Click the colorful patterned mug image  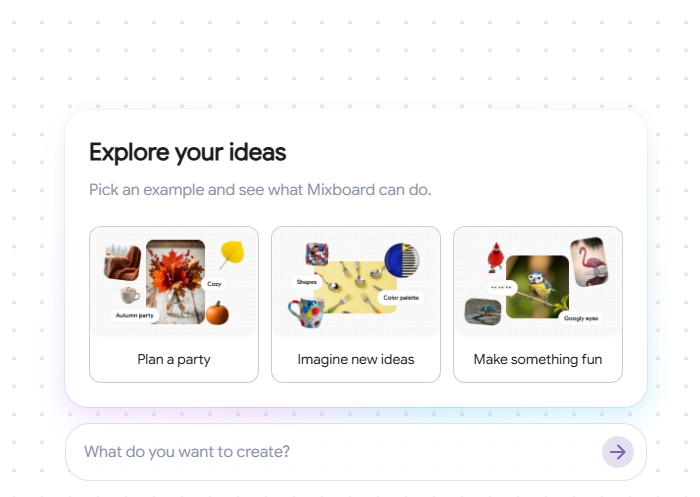[306, 314]
